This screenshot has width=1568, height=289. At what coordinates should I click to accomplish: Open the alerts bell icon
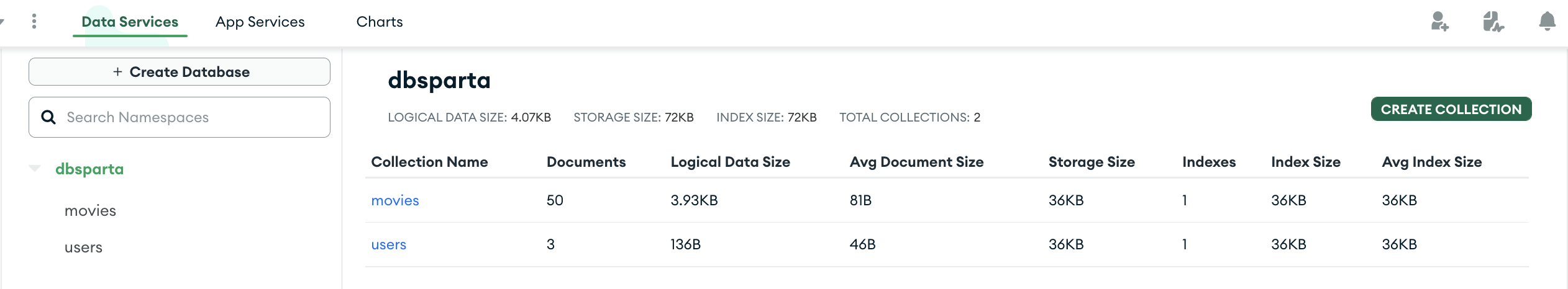point(1547,22)
